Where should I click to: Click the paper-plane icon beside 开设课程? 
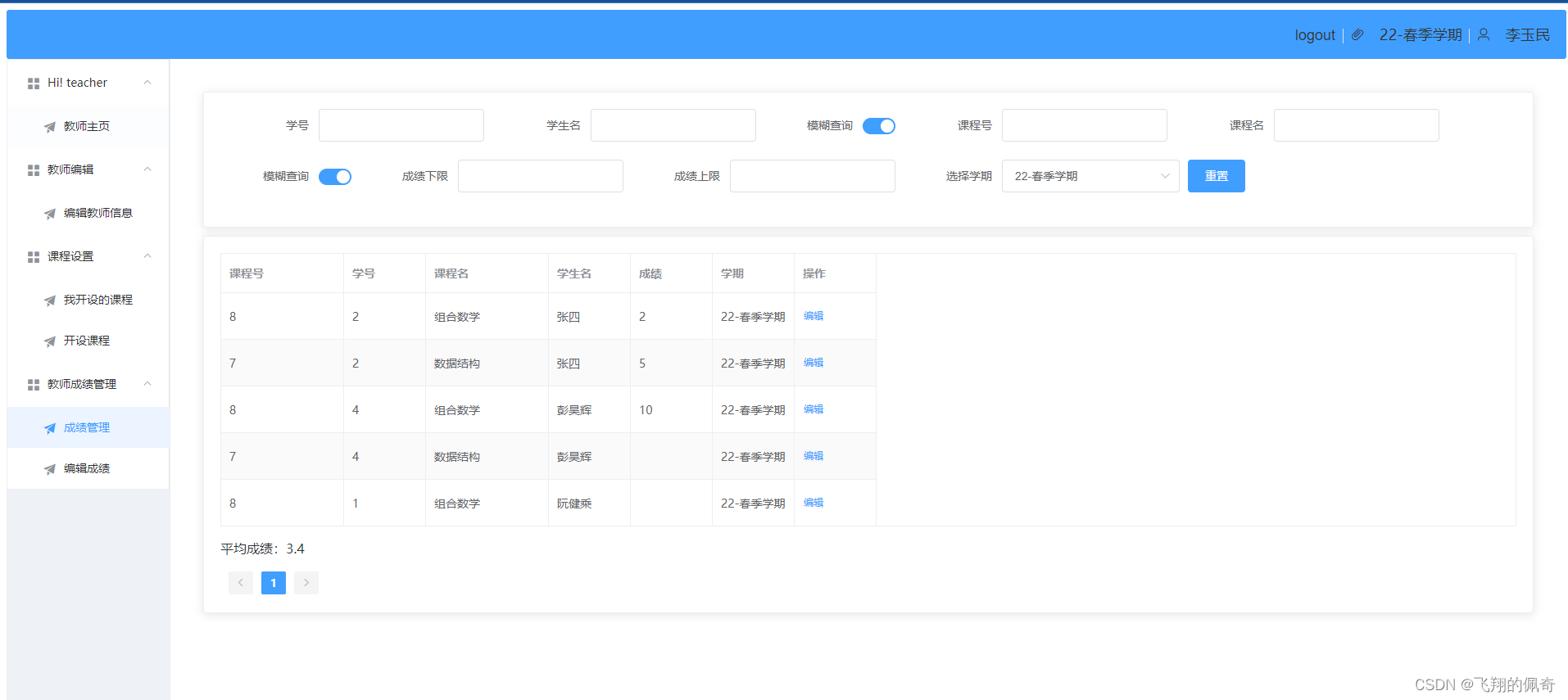(x=50, y=341)
